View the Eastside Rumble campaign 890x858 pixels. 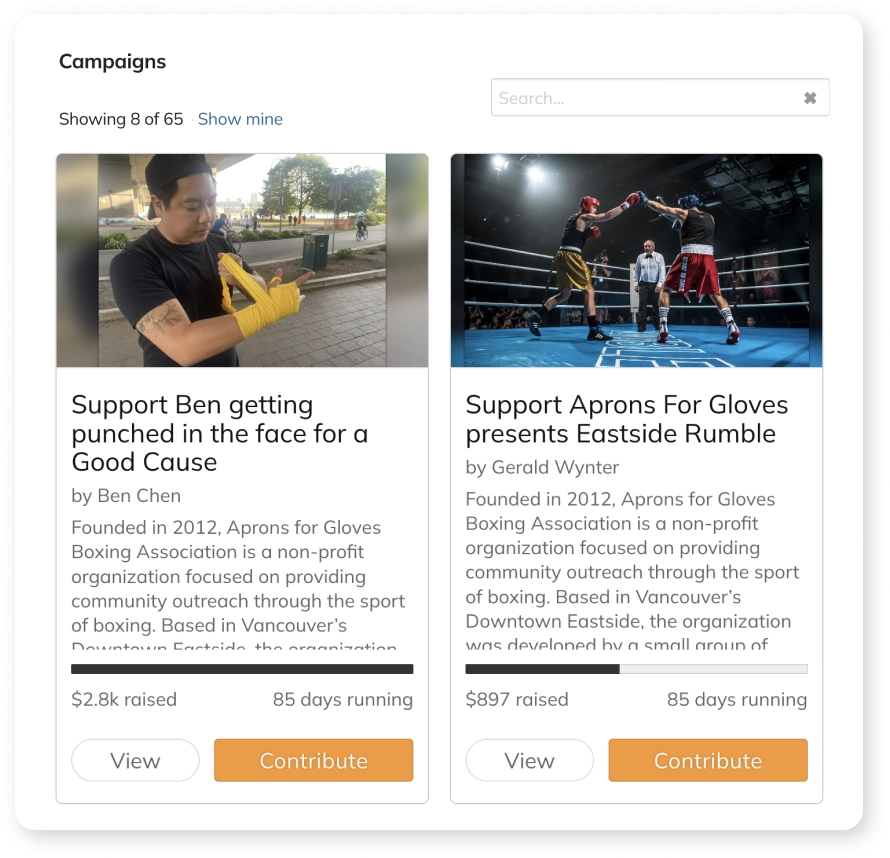point(530,760)
